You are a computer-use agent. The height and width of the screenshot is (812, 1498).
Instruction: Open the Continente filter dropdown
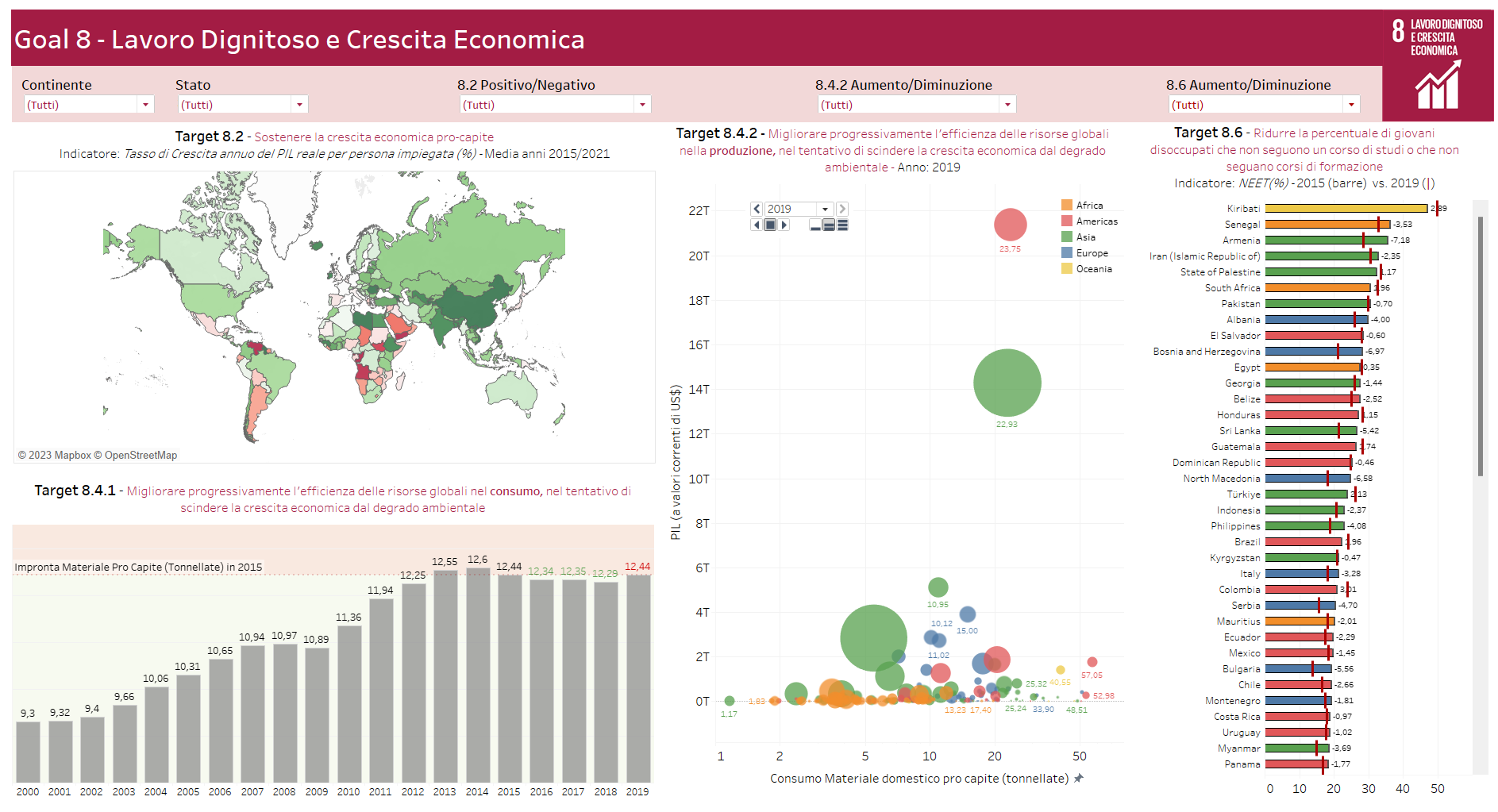145,105
